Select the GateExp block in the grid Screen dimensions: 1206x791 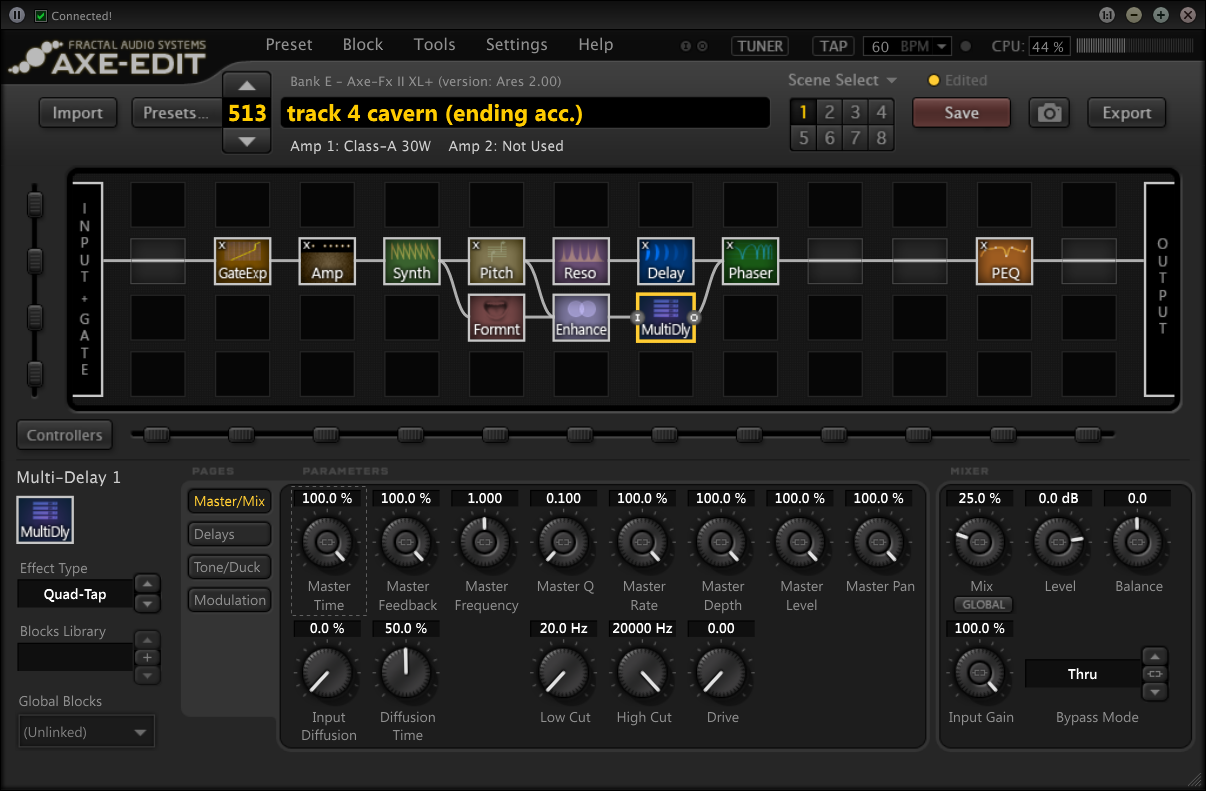[243, 261]
